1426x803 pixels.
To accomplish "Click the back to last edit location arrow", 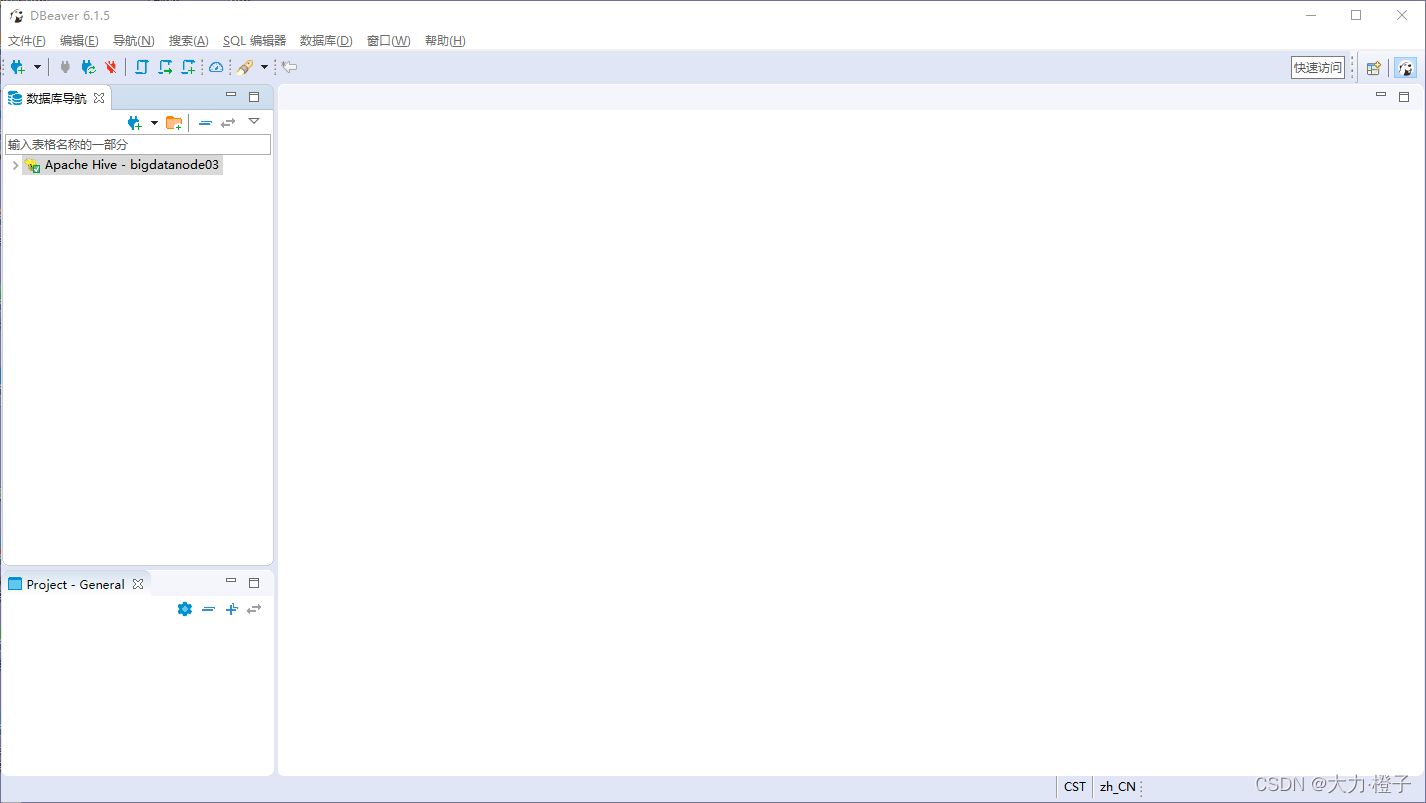I will point(289,67).
